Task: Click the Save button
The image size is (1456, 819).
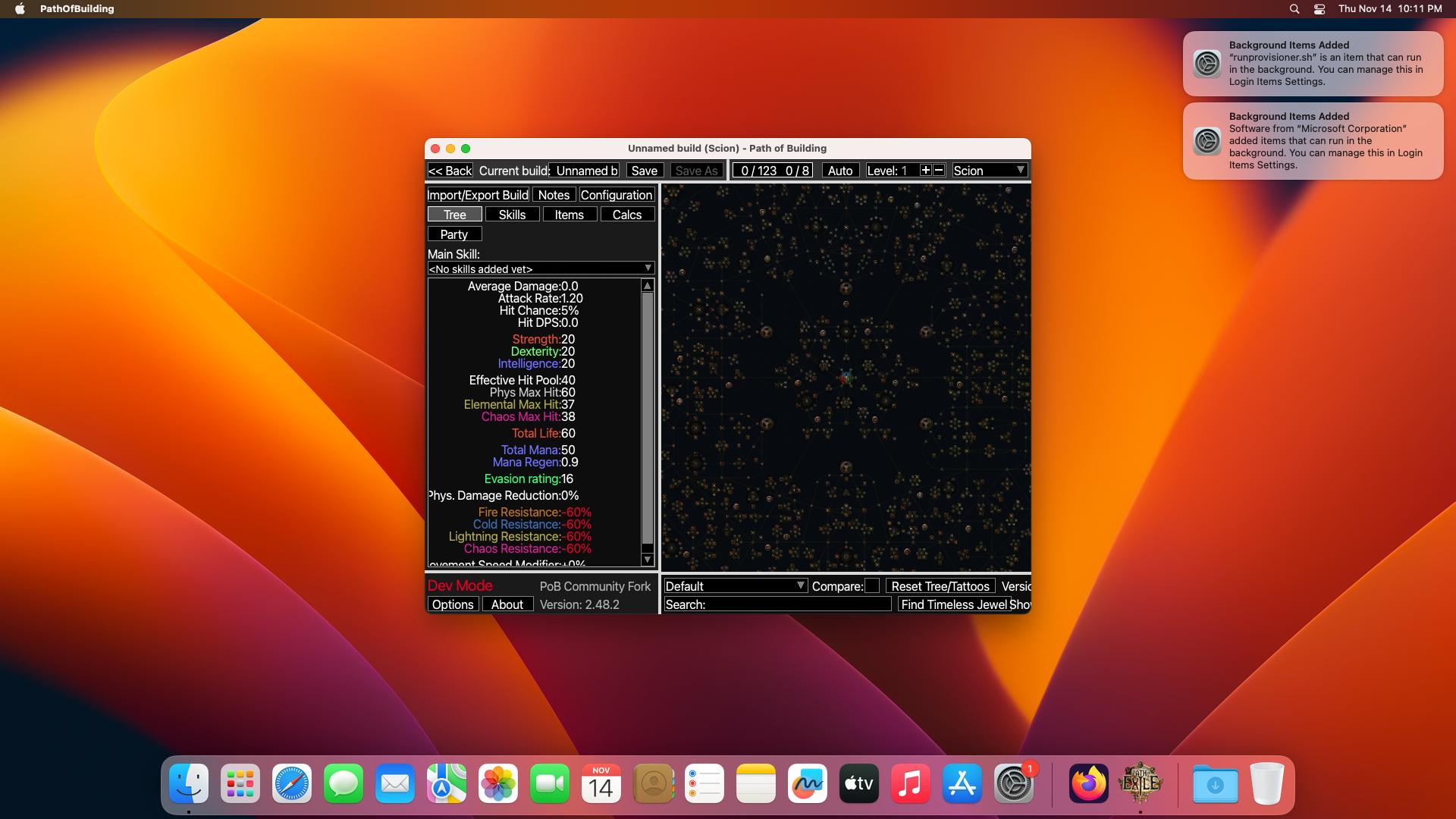Action: click(645, 171)
